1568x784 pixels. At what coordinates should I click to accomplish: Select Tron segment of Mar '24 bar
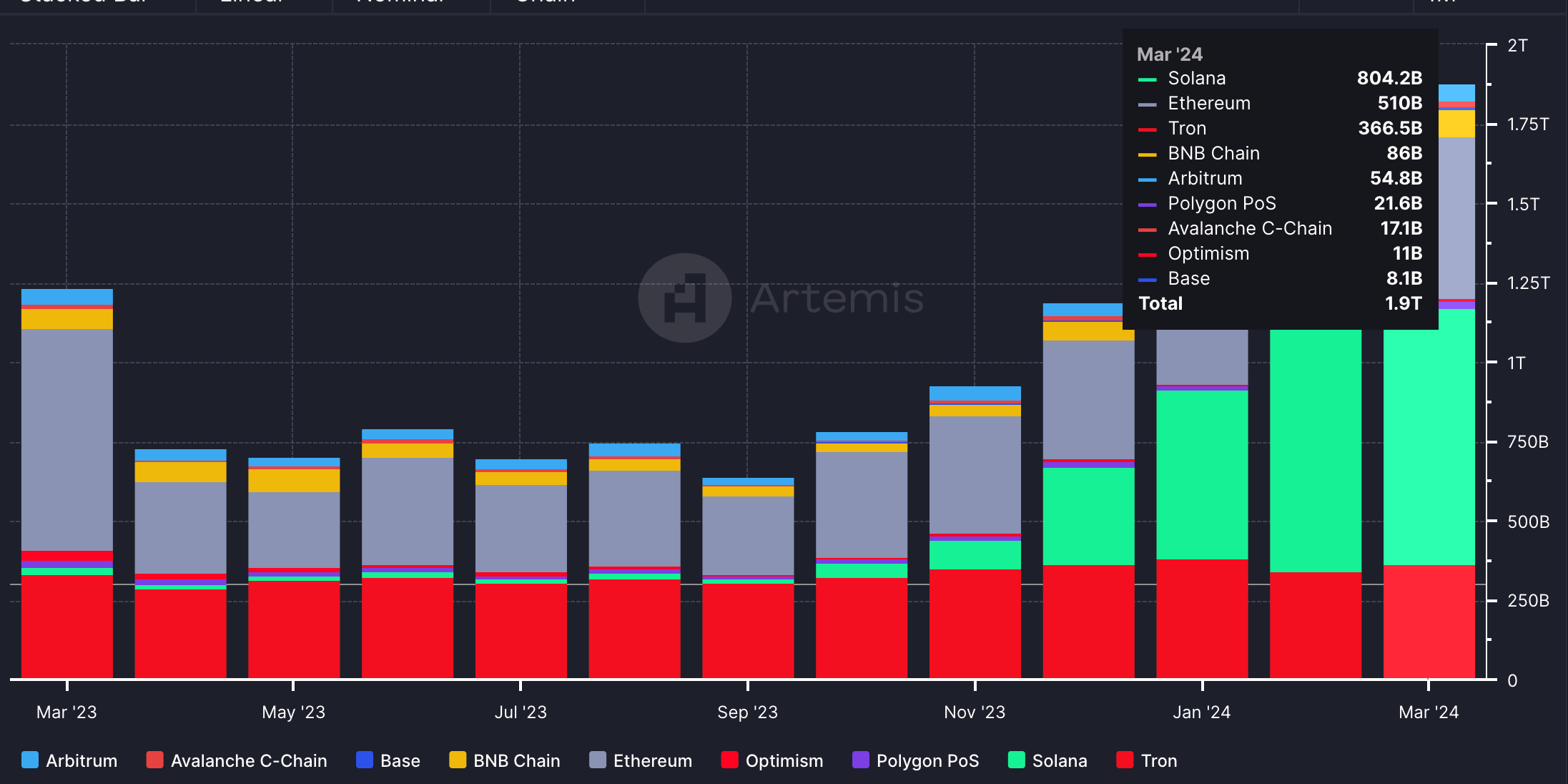tap(1429, 621)
